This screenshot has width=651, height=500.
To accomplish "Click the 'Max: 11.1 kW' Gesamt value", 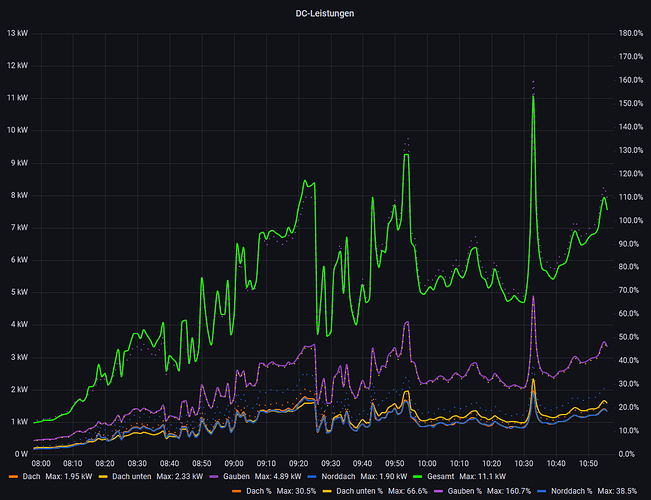I will [x=482, y=476].
